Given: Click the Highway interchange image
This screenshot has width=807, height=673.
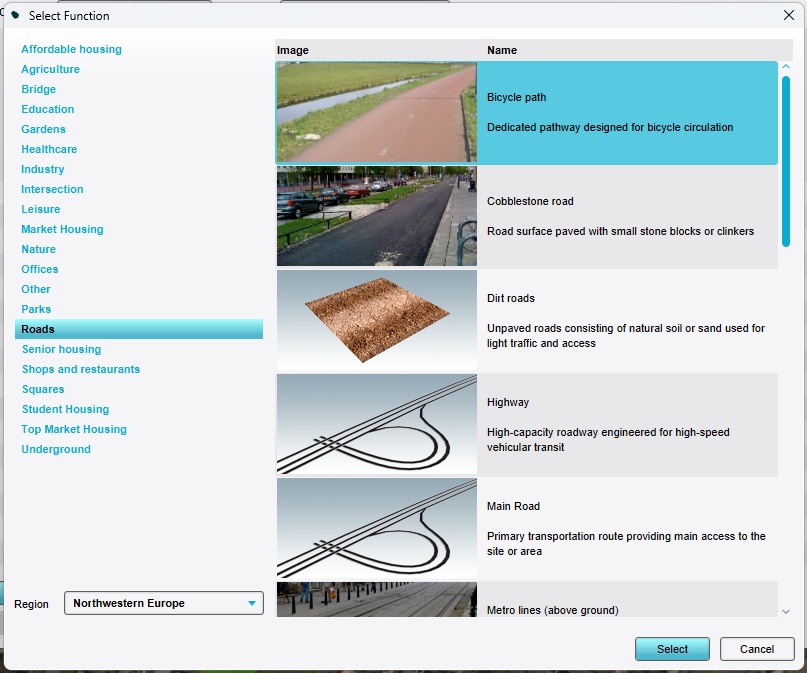Looking at the screenshot, I should pos(377,424).
